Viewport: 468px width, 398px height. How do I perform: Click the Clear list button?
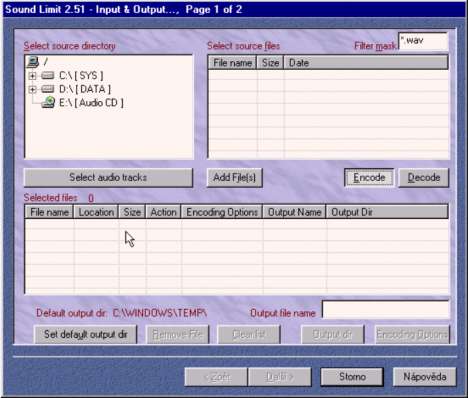pyautogui.click(x=249, y=334)
